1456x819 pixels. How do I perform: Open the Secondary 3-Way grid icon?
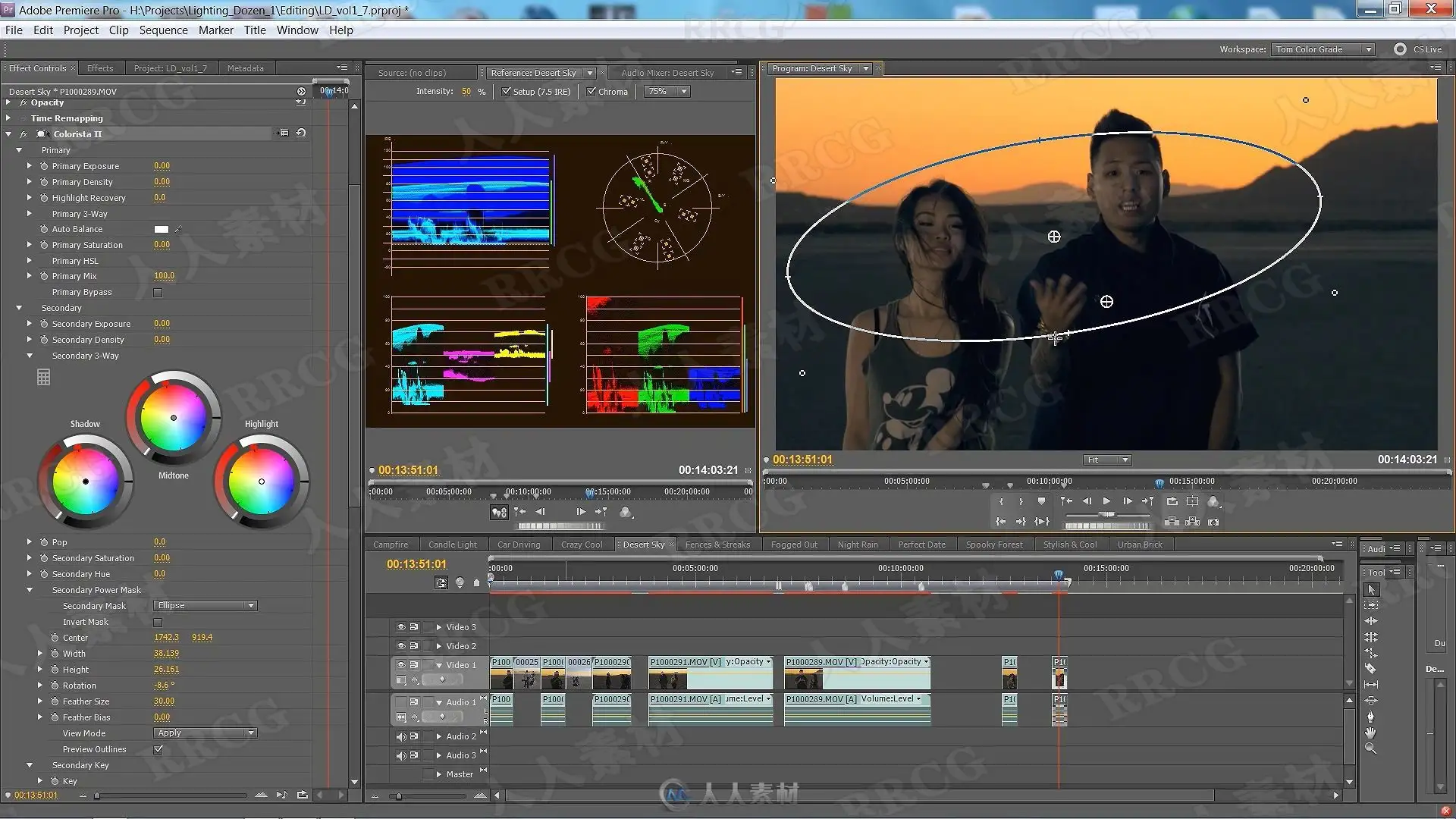click(43, 377)
